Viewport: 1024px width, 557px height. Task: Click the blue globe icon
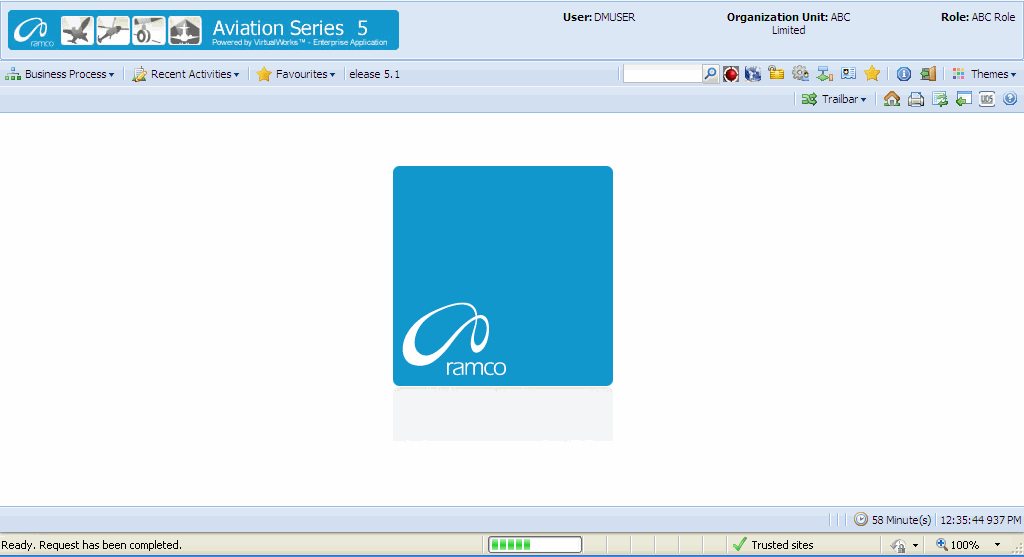pyautogui.click(x=753, y=74)
